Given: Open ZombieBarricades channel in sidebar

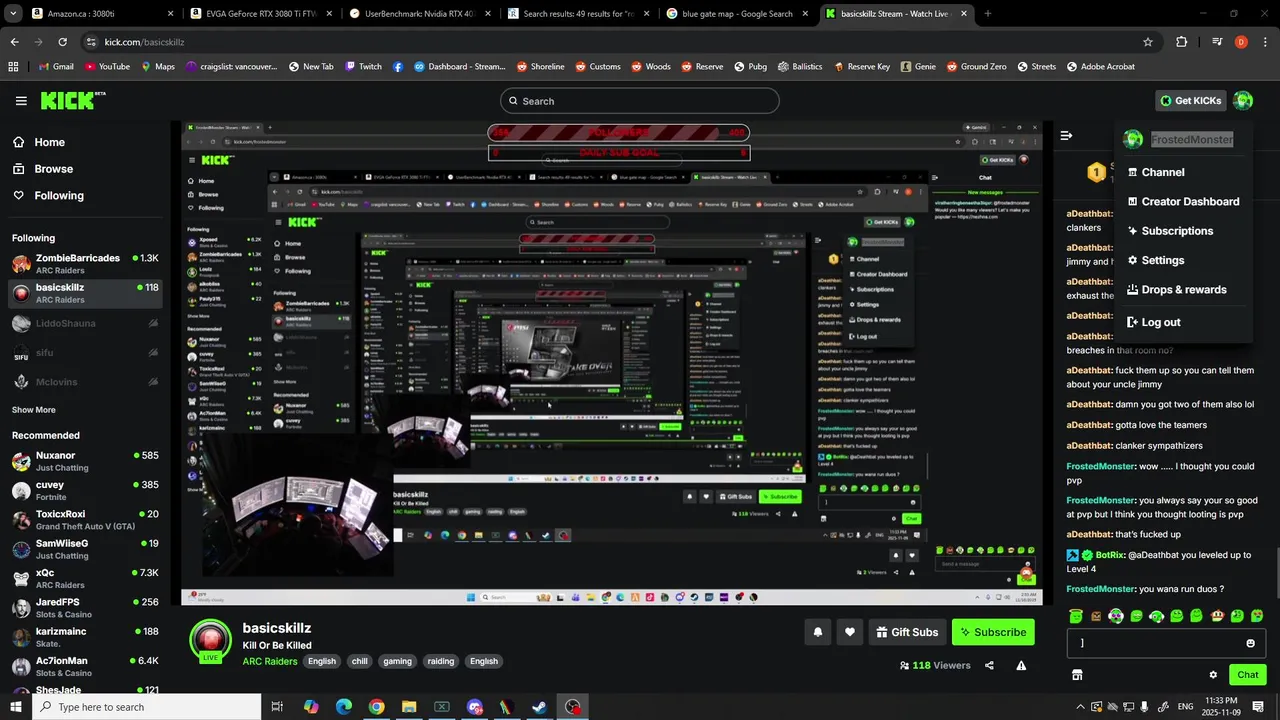Looking at the screenshot, I should [x=85, y=264].
